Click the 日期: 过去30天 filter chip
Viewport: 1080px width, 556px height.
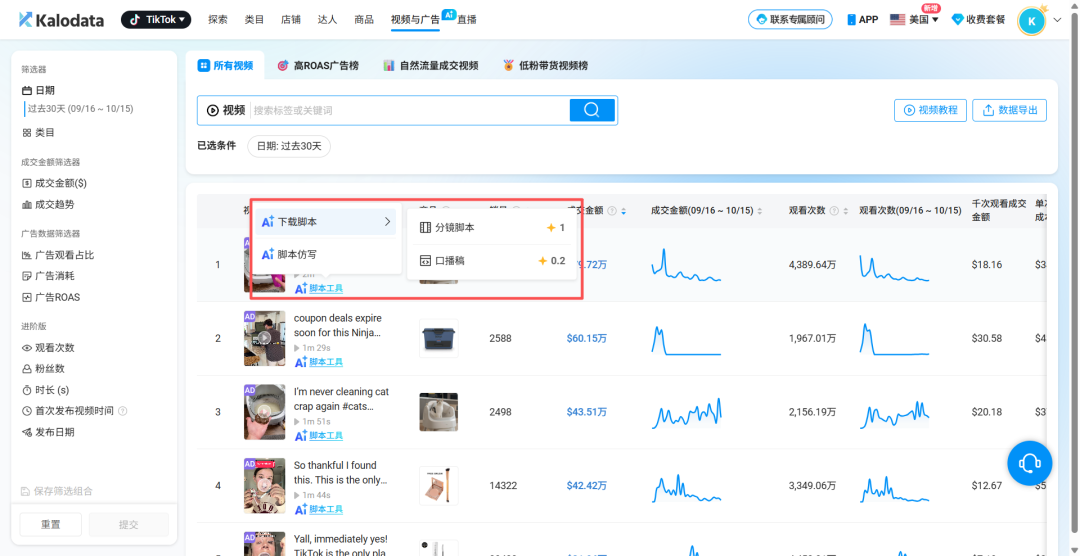pos(289,146)
